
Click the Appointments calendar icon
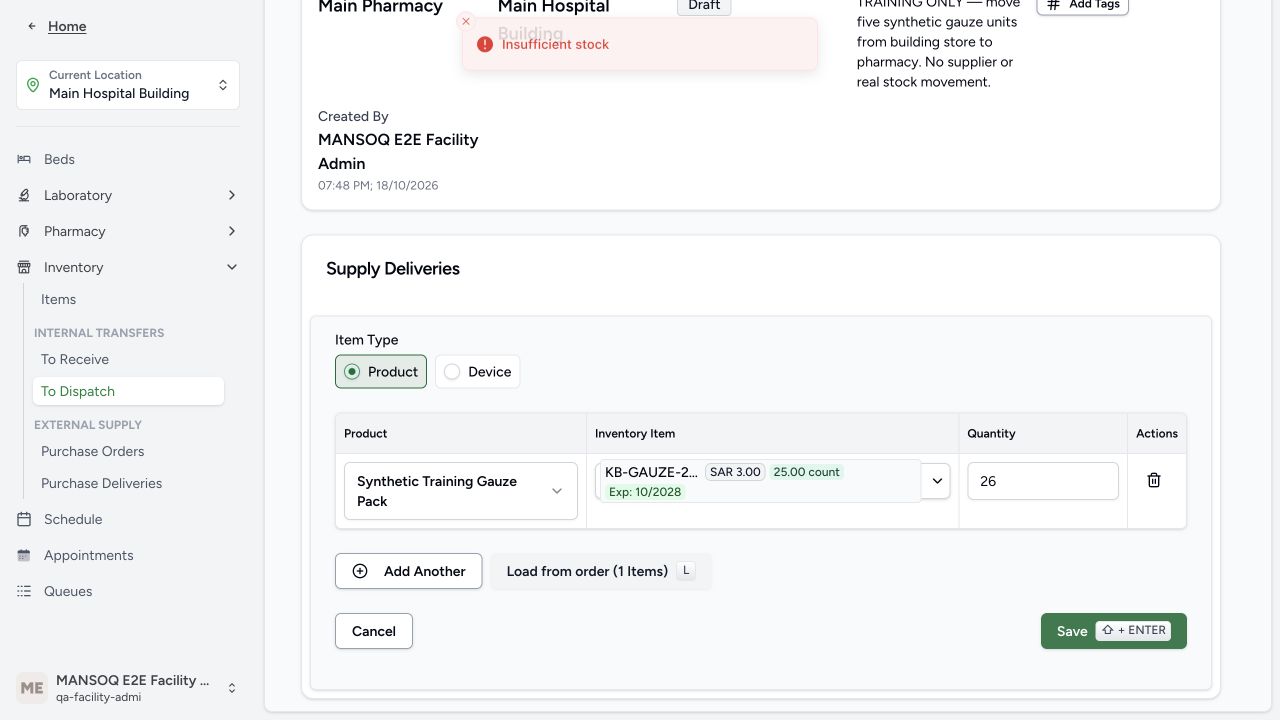[x=24, y=555]
